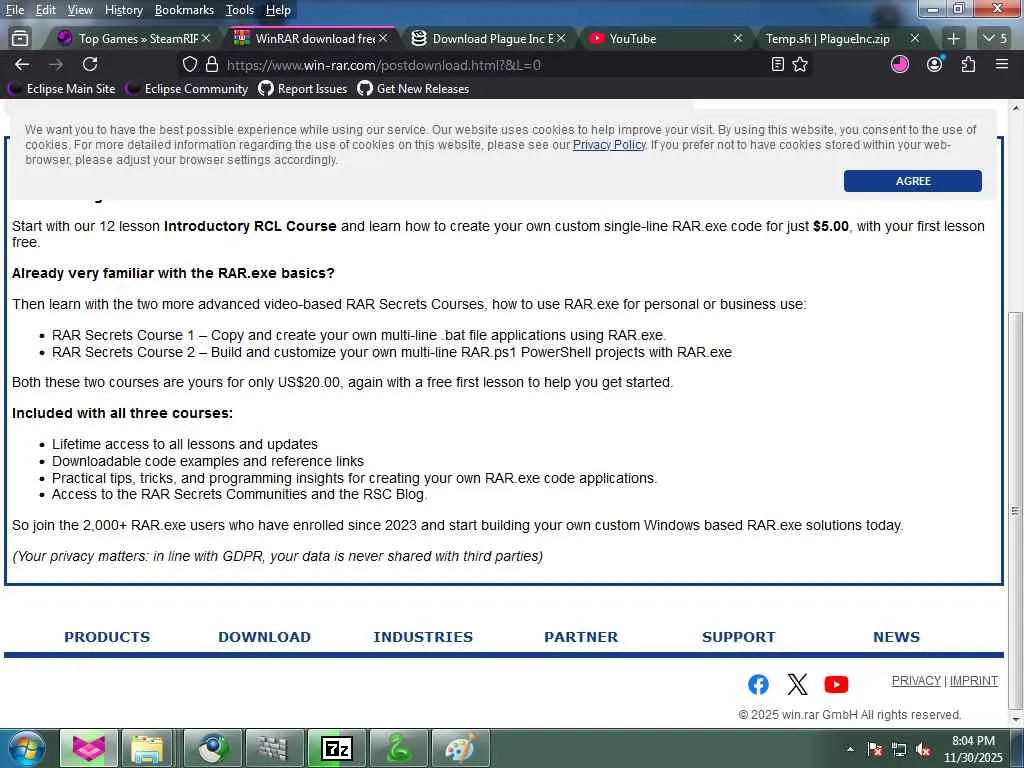The height and width of the screenshot is (768, 1024).
Task: Open the DOWNLOAD footer menu
Action: 264,637
